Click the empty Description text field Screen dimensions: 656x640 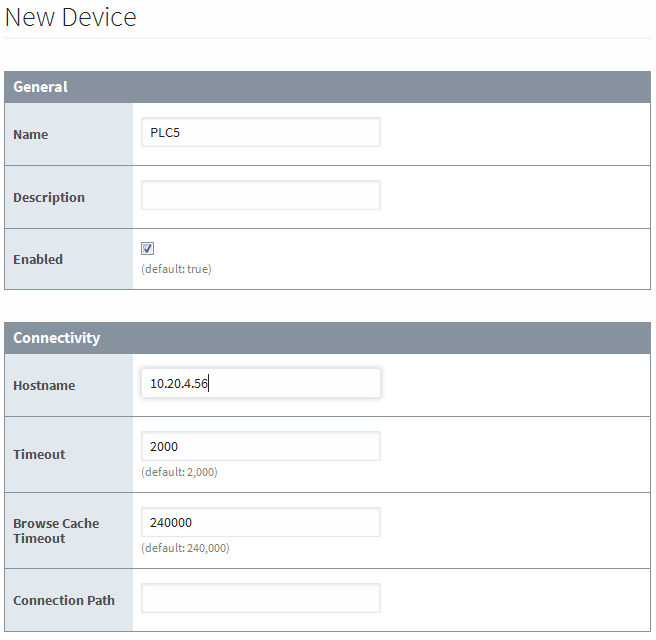(260, 196)
